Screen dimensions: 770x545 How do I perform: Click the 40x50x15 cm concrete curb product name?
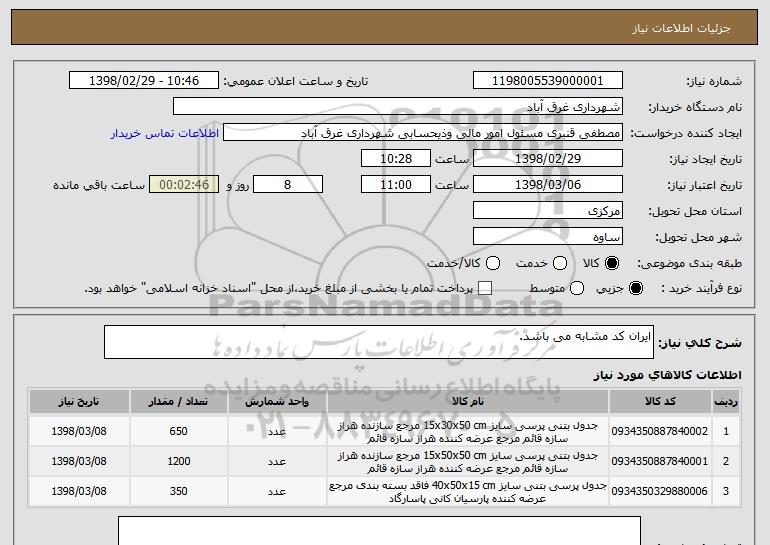[x=468, y=492]
